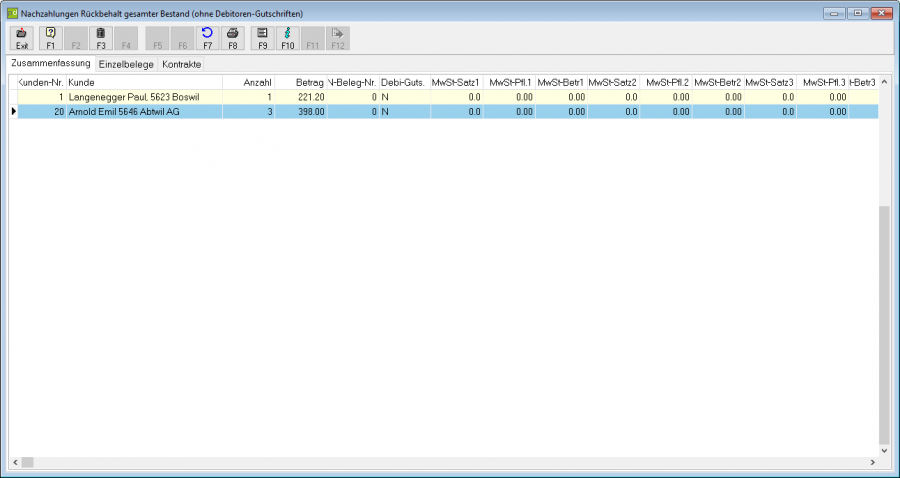Screen dimensions: 900x478
Task: Click the greyed F2 toolbar button
Action: coord(76,38)
